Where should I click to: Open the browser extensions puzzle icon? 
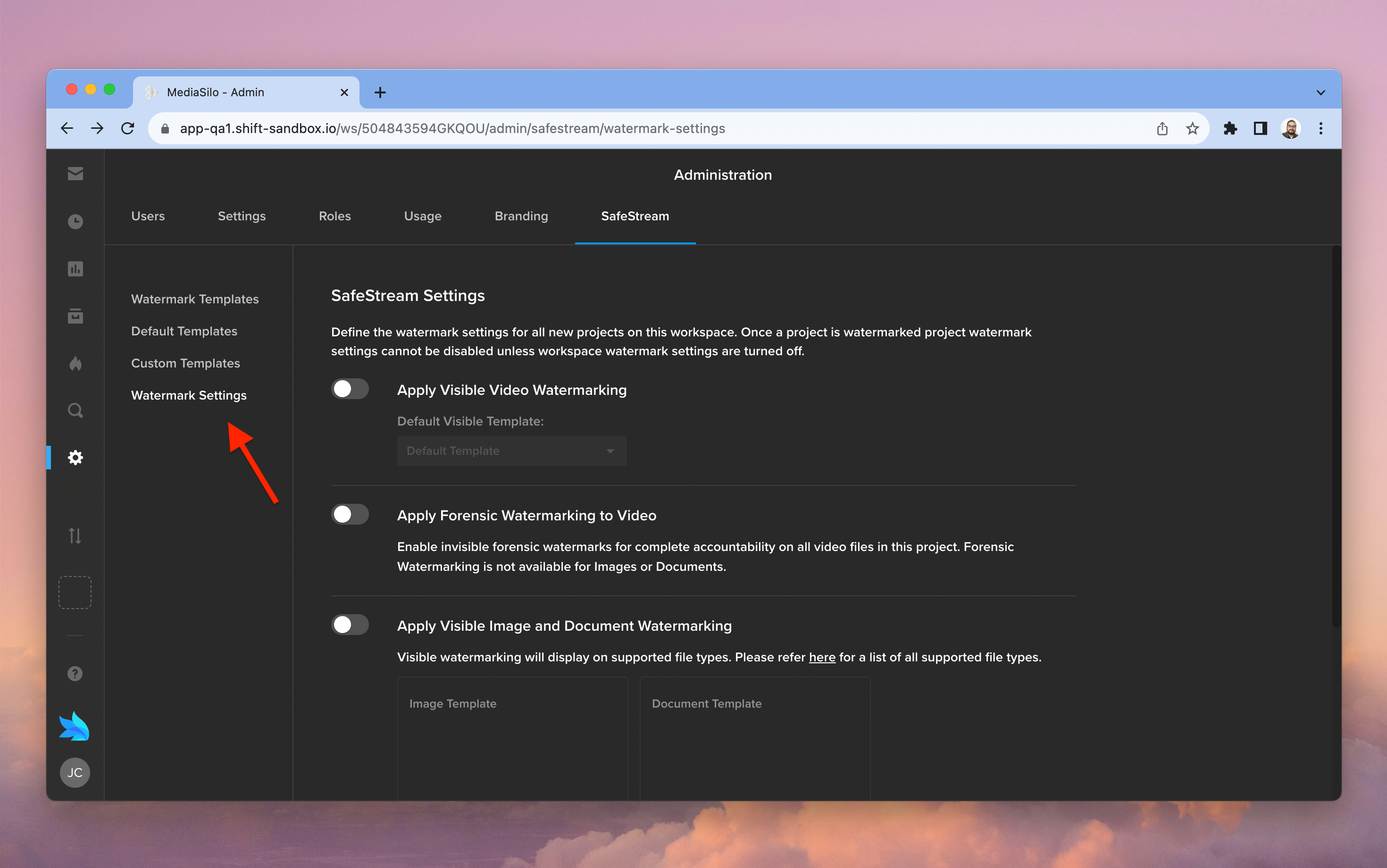(1230, 129)
